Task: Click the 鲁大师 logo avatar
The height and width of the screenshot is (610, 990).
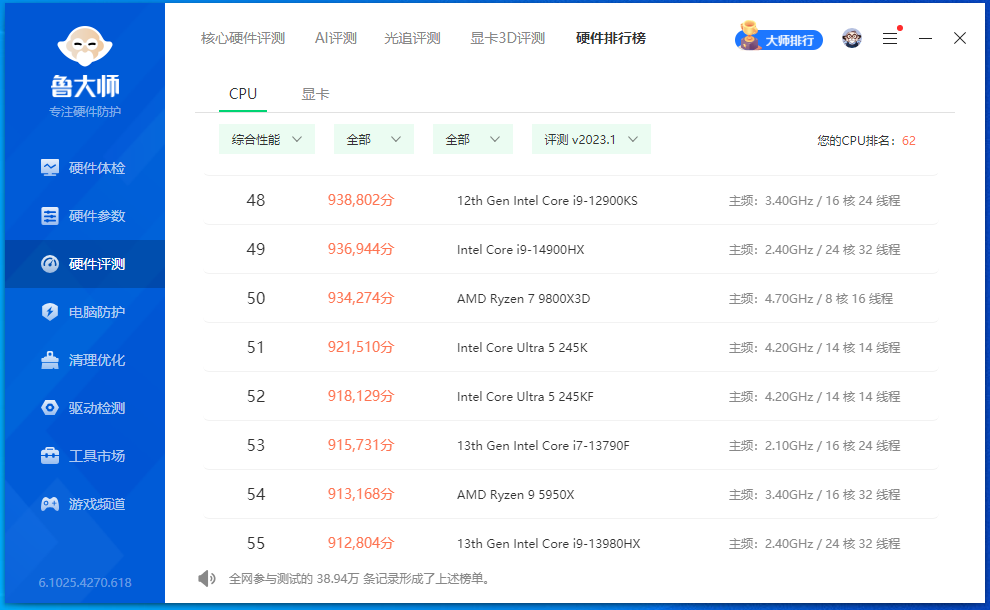Action: (x=85, y=45)
